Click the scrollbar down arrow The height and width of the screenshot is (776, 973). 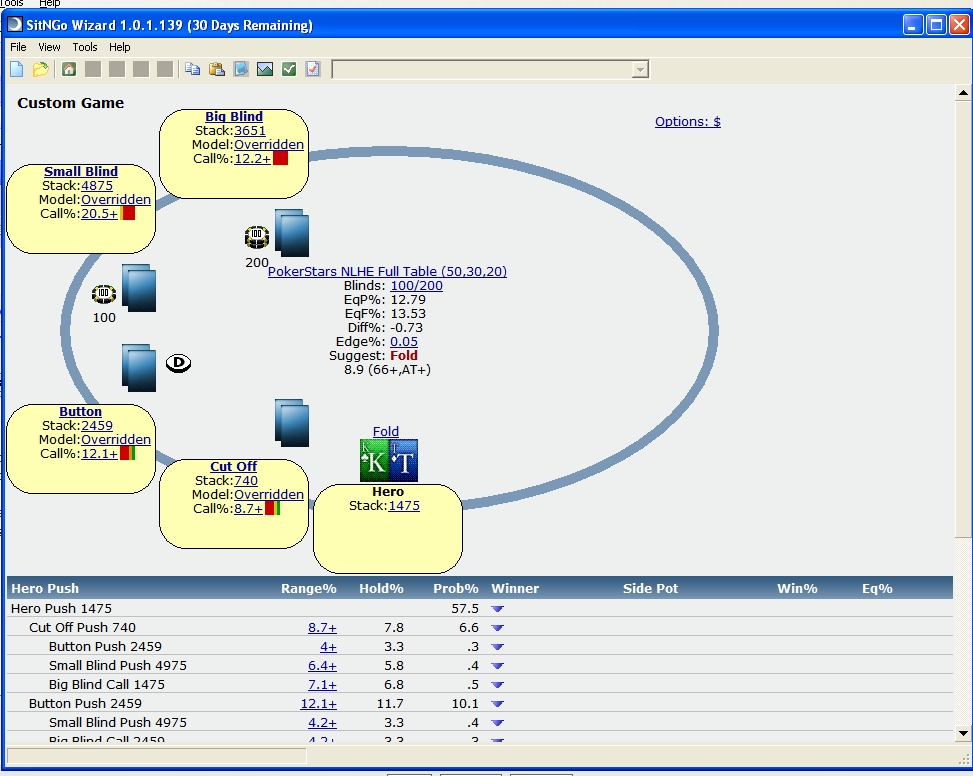click(962, 733)
